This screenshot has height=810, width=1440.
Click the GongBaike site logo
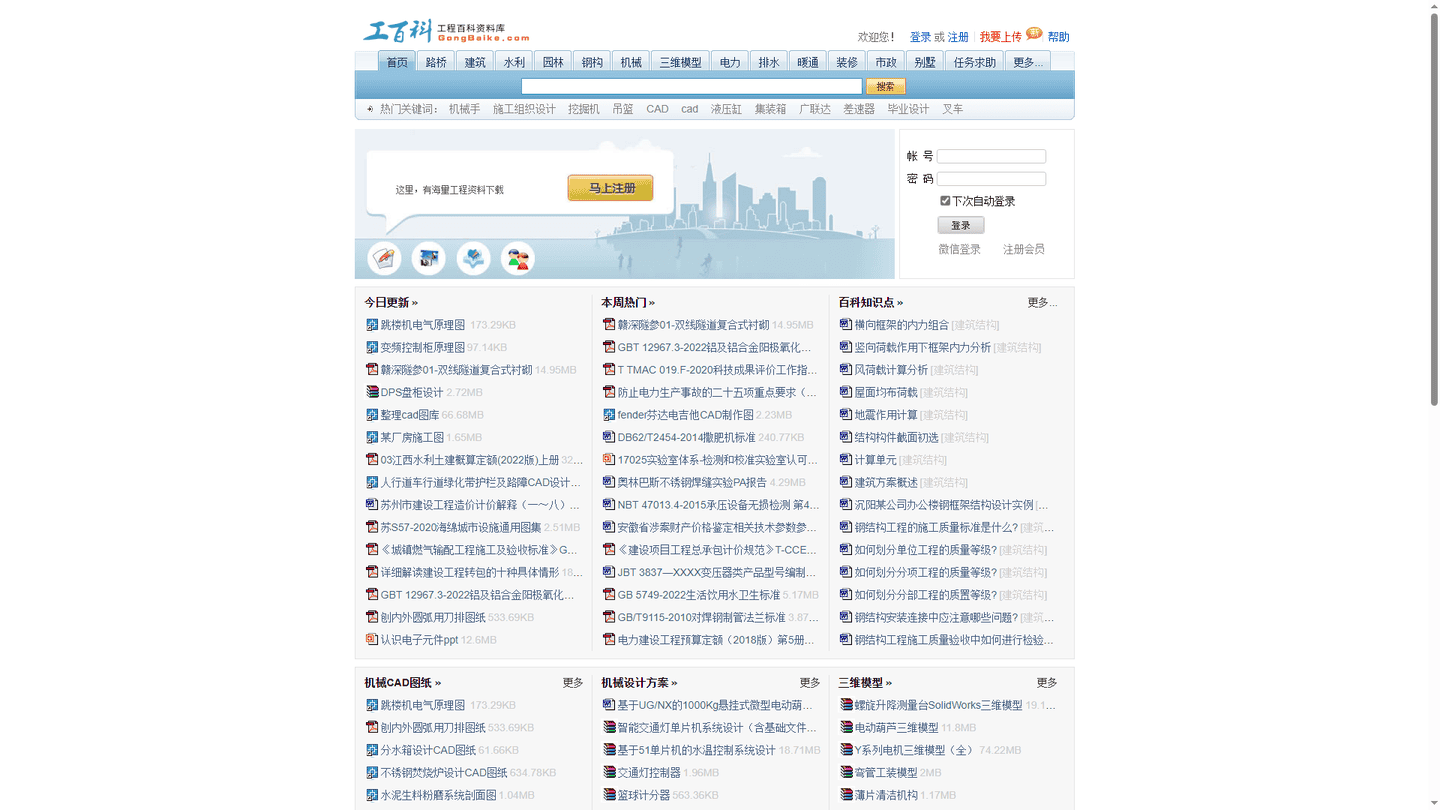click(446, 32)
